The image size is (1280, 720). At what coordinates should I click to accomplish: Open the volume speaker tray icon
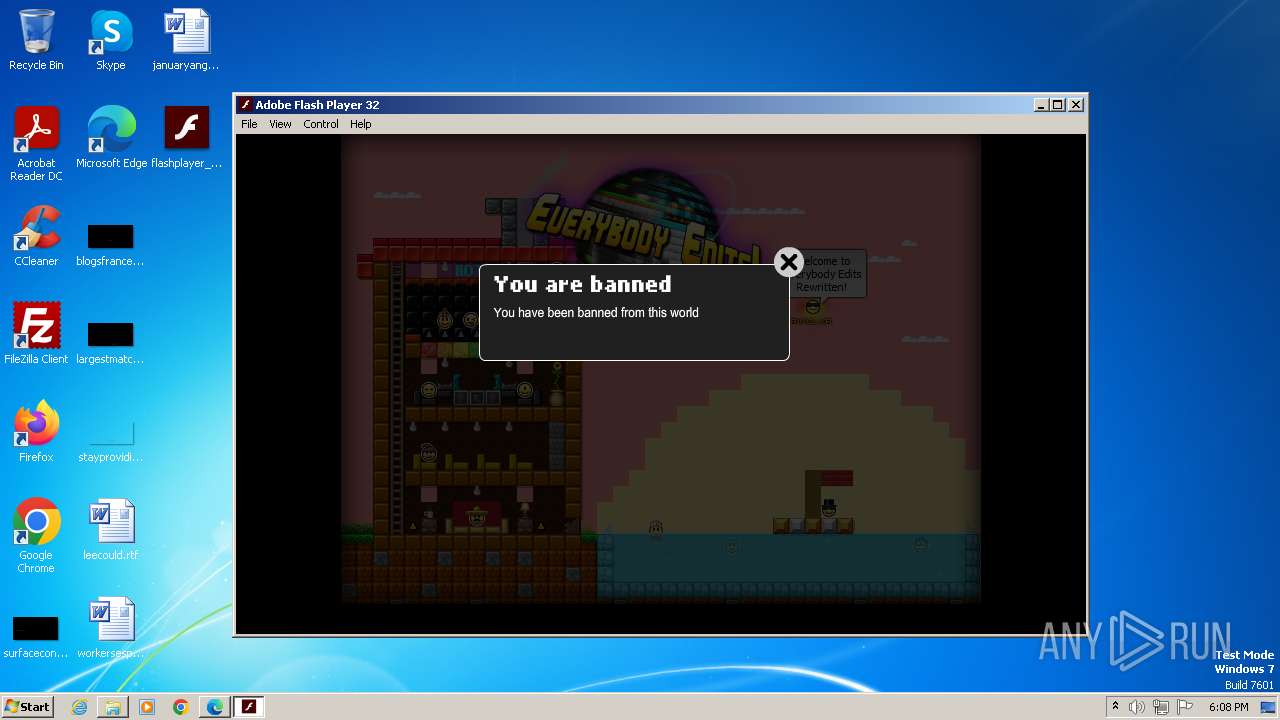coord(1137,707)
